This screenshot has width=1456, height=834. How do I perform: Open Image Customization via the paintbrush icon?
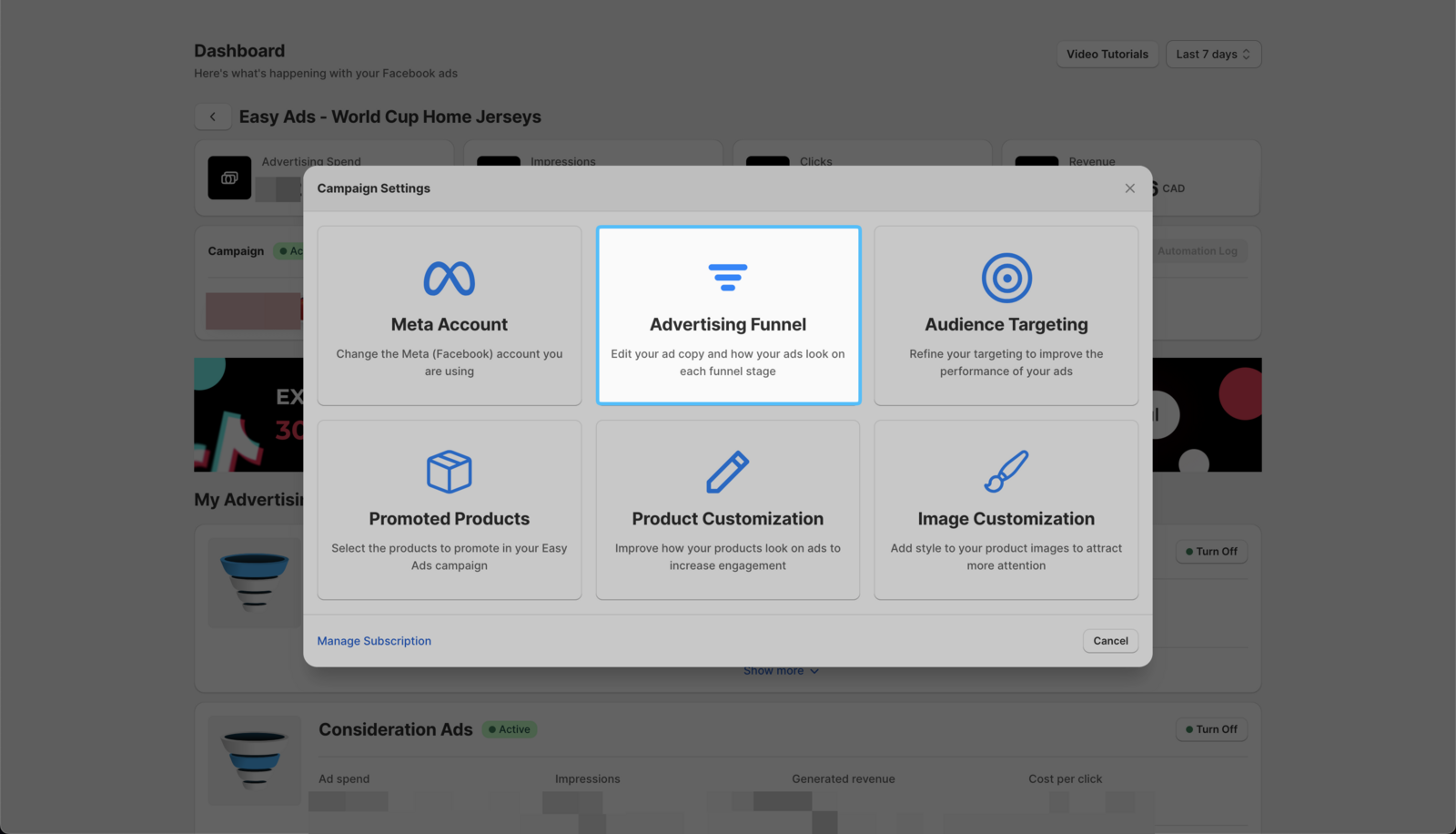click(1006, 472)
